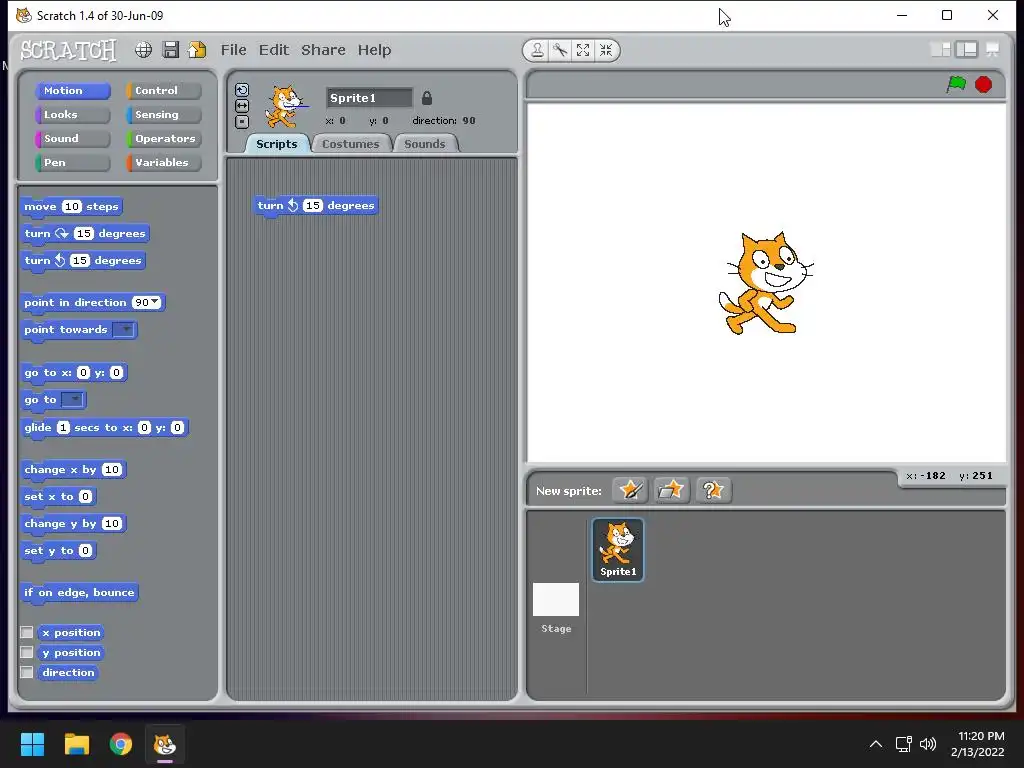Switch to the Costumes tab
The image size is (1024, 768).
click(x=351, y=144)
